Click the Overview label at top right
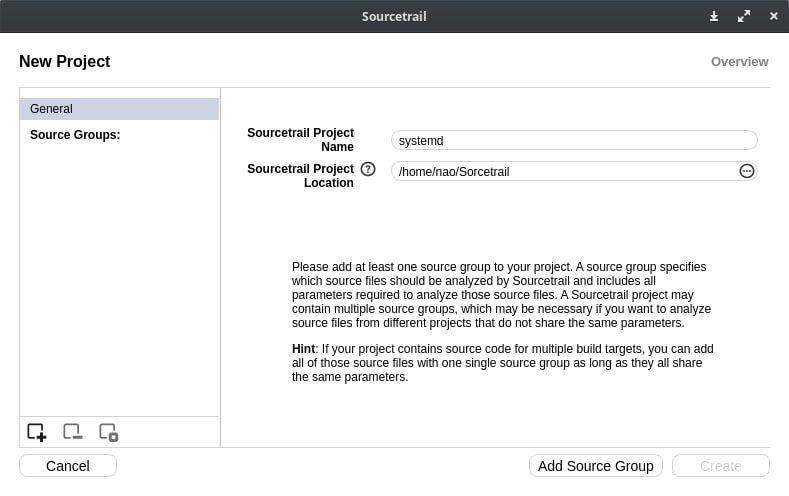Viewport: 789px width, 496px height. tap(739, 62)
